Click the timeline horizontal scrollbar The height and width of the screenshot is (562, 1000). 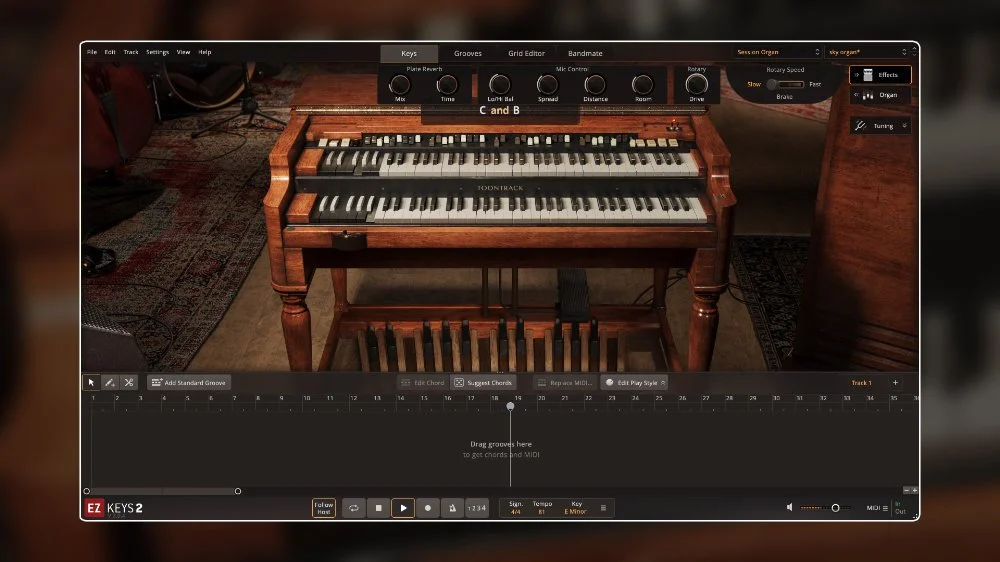[x=162, y=491]
